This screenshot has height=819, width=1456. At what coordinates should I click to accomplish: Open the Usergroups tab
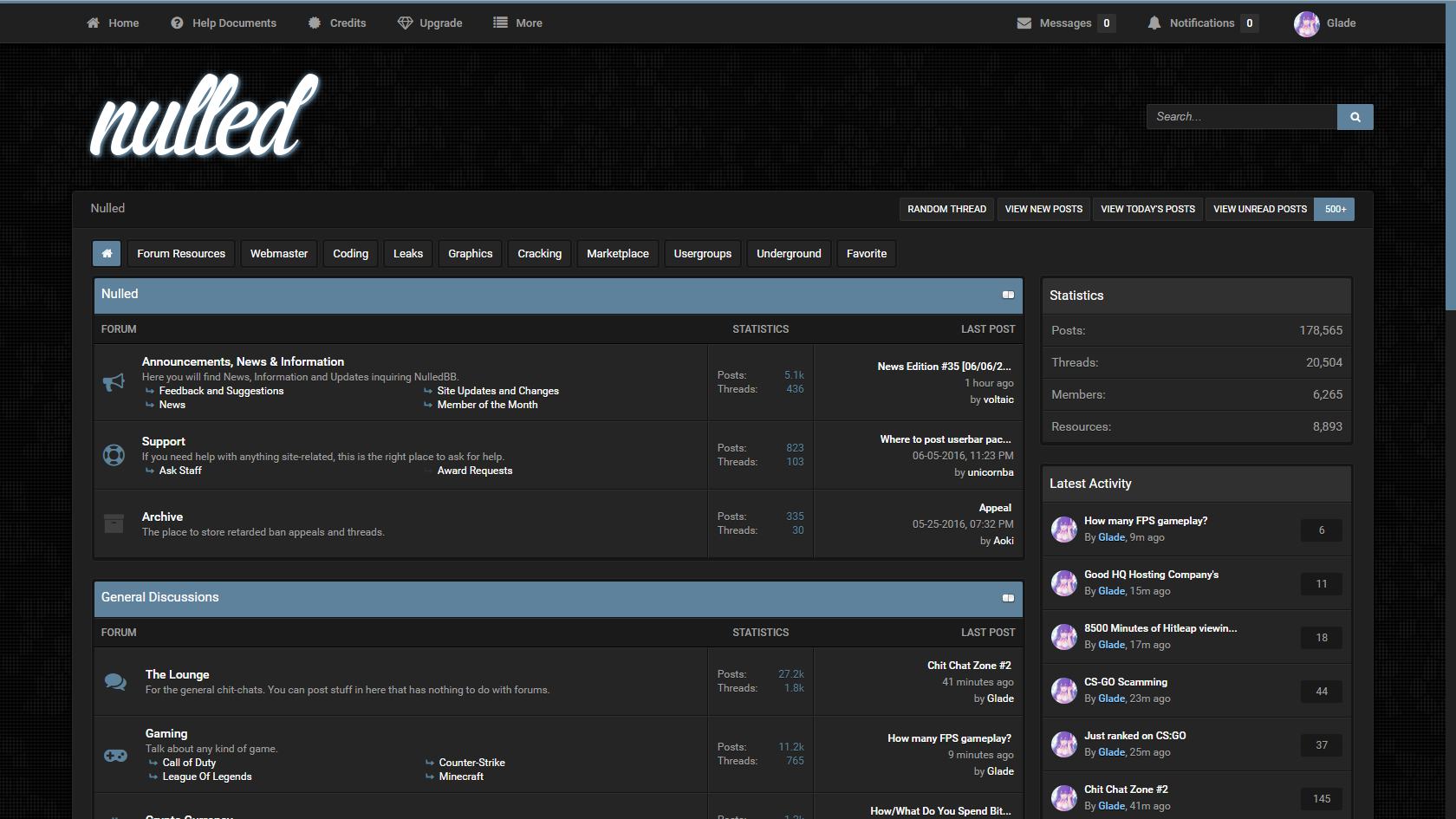pyautogui.click(x=703, y=254)
